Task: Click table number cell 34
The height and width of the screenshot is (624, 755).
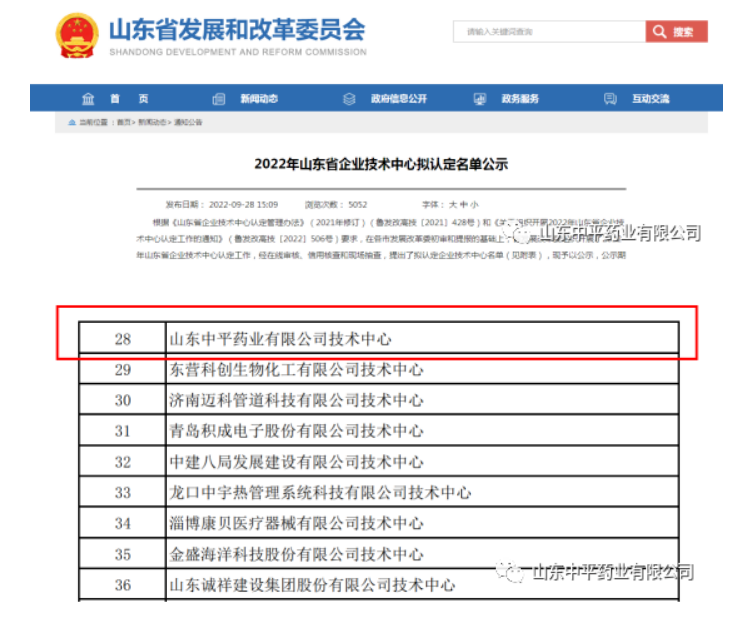Action: (x=123, y=523)
